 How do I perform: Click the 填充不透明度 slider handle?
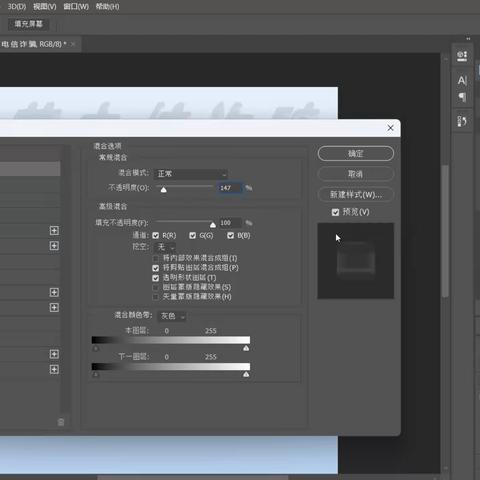click(x=213, y=225)
